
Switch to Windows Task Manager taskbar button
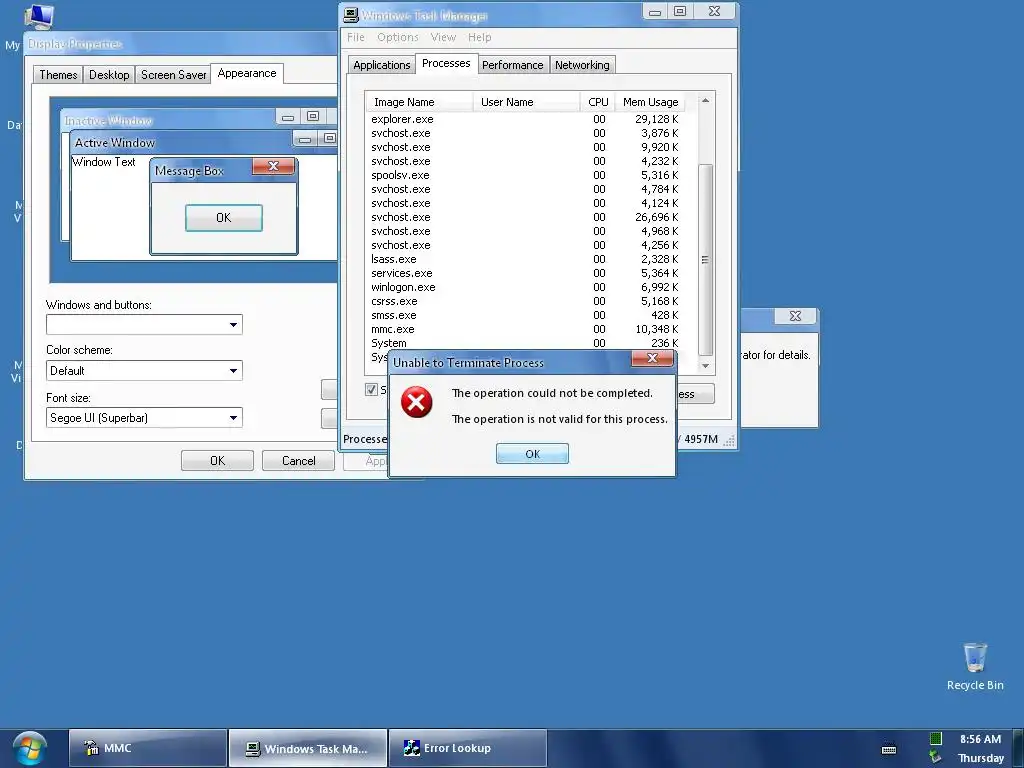click(308, 748)
